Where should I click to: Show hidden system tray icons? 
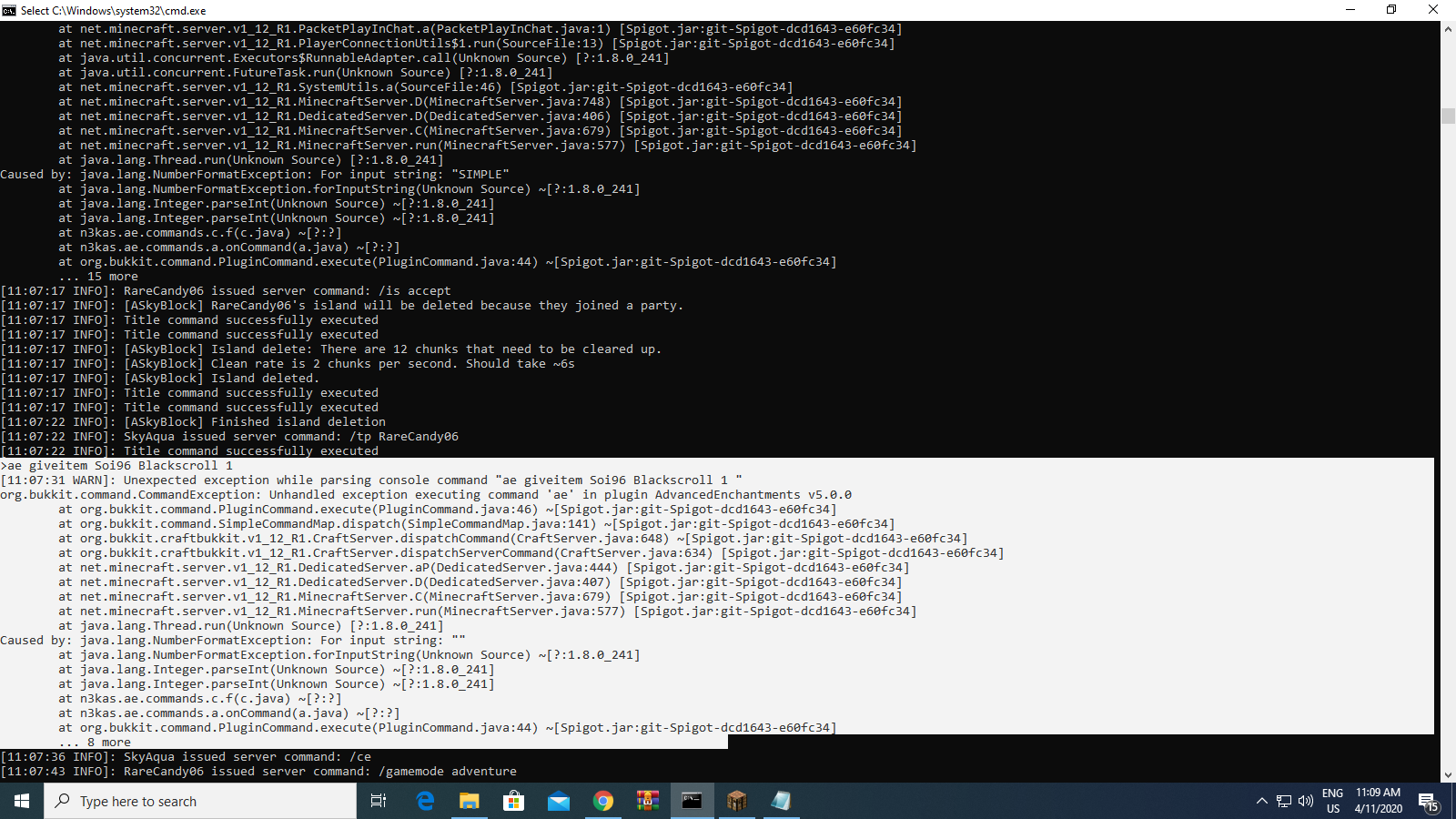pos(1261,801)
